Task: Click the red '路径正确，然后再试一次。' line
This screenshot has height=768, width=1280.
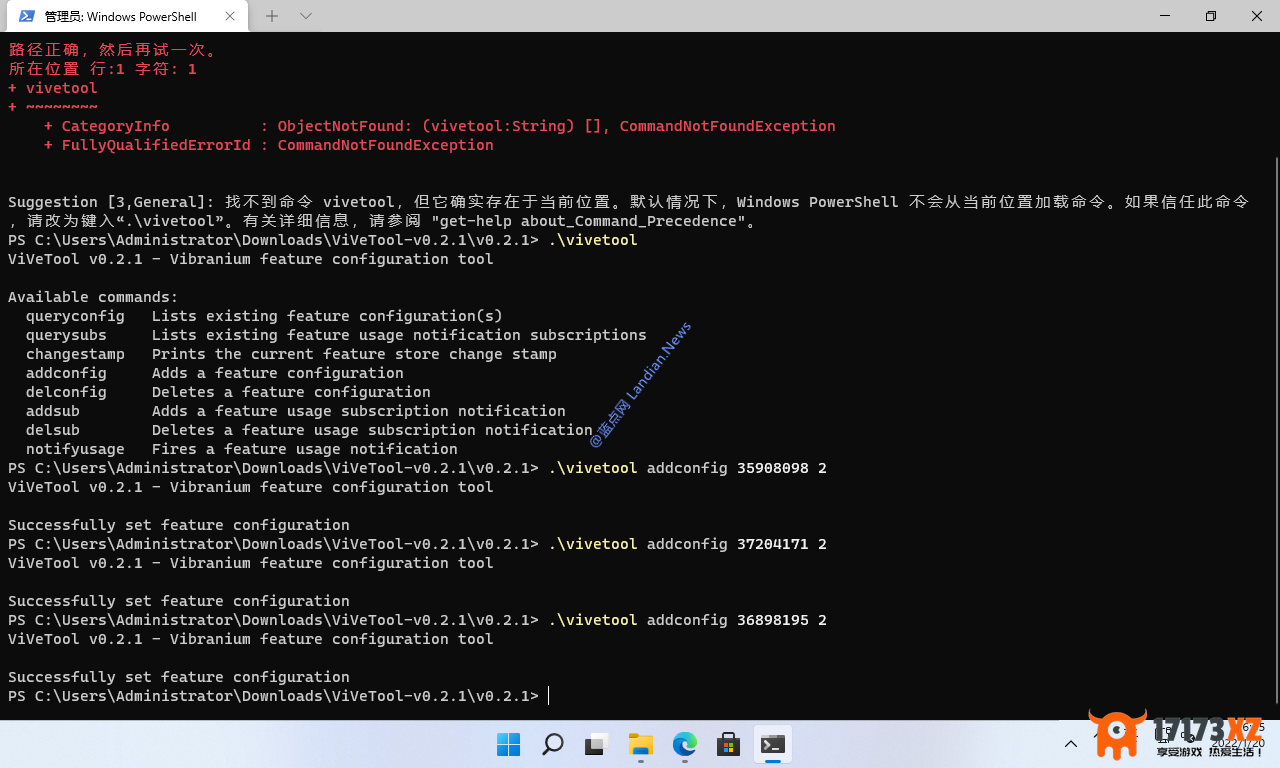Action: pos(112,50)
